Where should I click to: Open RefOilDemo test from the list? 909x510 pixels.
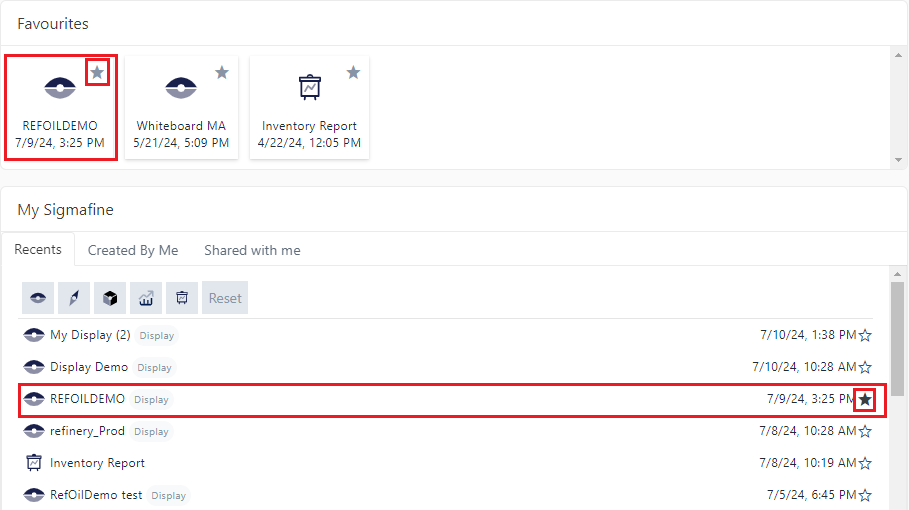(x=96, y=495)
